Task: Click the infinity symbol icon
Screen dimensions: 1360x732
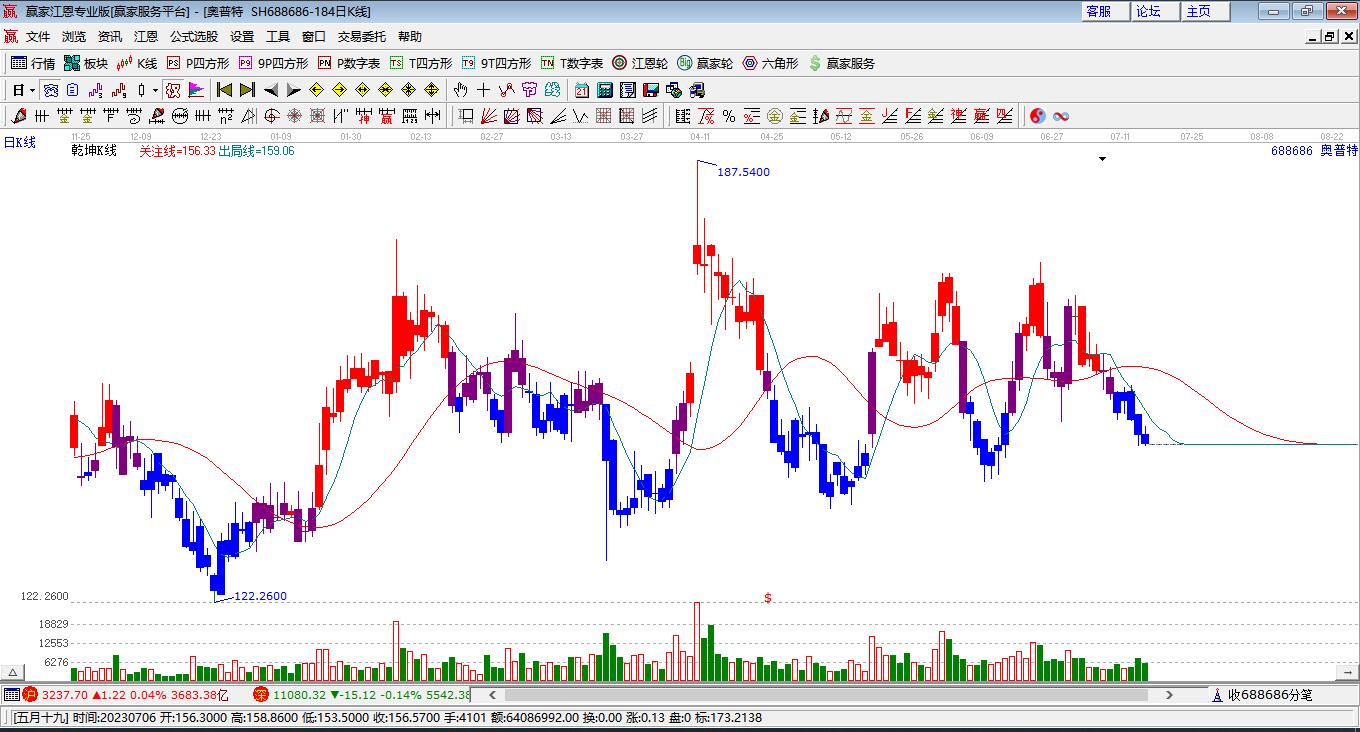Action: click(x=1060, y=116)
